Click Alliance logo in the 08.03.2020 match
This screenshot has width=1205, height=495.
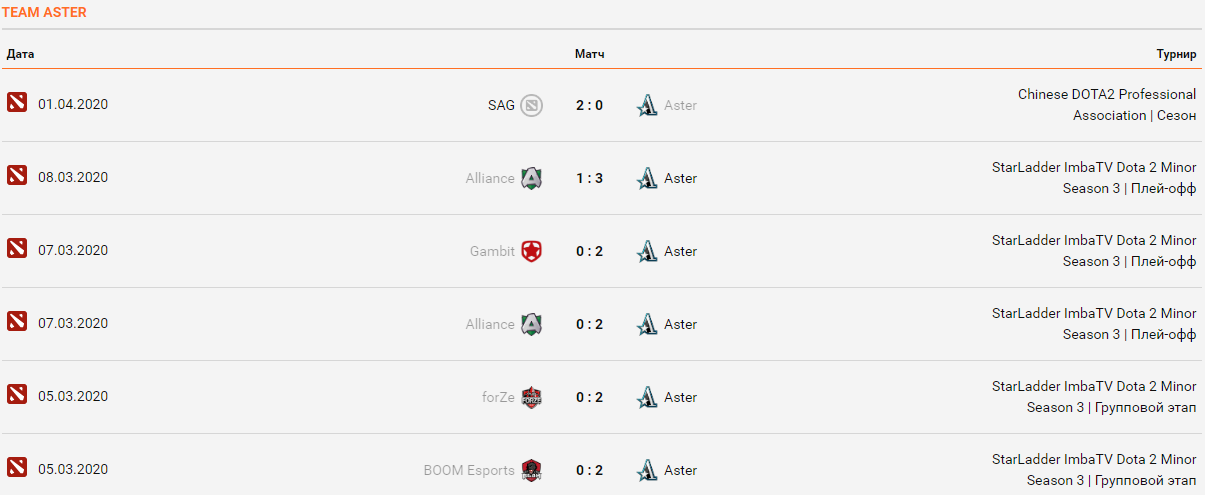click(x=531, y=178)
